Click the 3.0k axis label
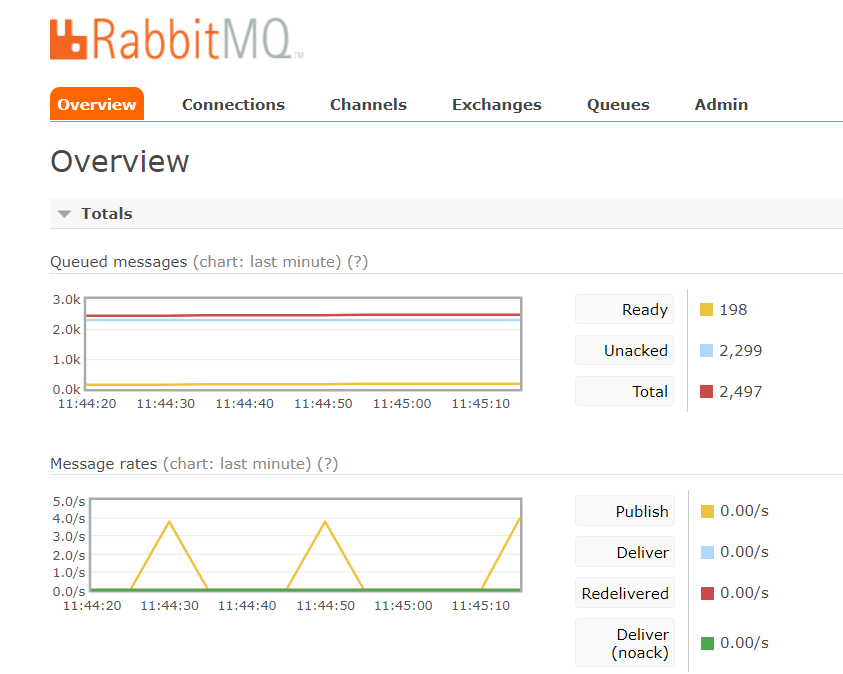Viewport: 843px width, 674px height. [67, 299]
